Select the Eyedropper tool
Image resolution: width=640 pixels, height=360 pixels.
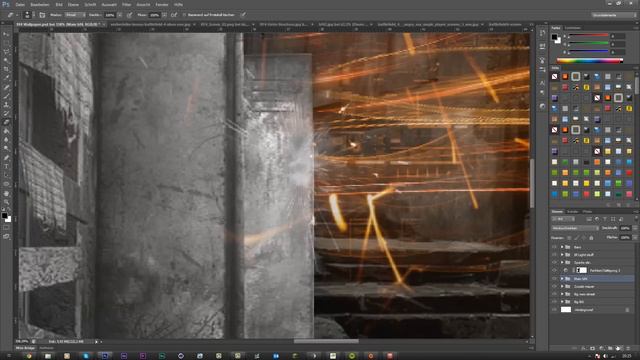[6, 78]
